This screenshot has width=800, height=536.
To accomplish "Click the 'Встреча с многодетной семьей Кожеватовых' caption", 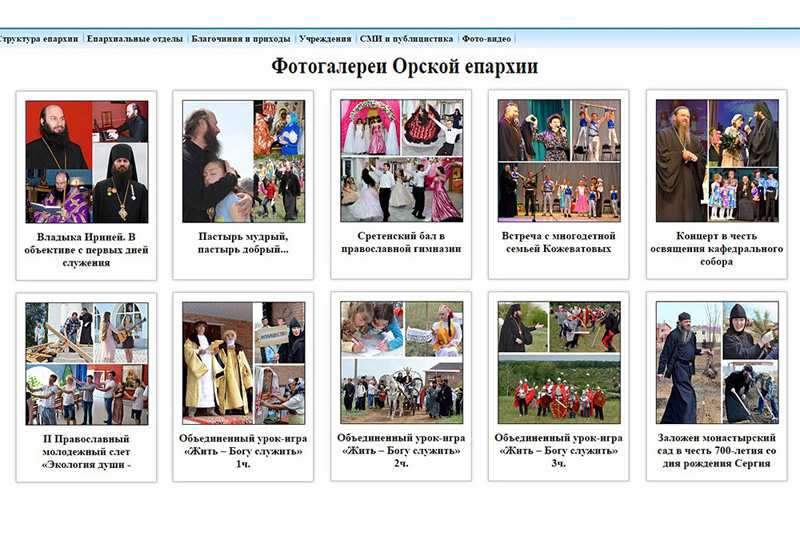I will click(x=558, y=243).
